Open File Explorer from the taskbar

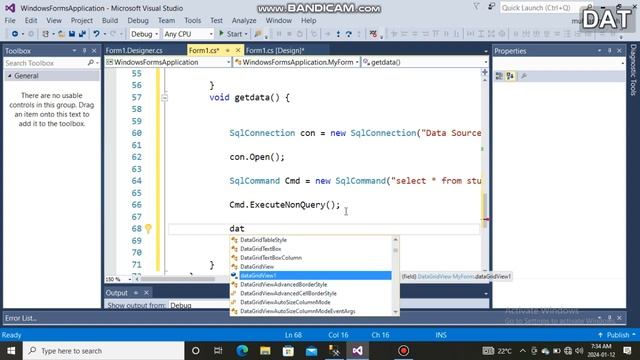(265, 351)
